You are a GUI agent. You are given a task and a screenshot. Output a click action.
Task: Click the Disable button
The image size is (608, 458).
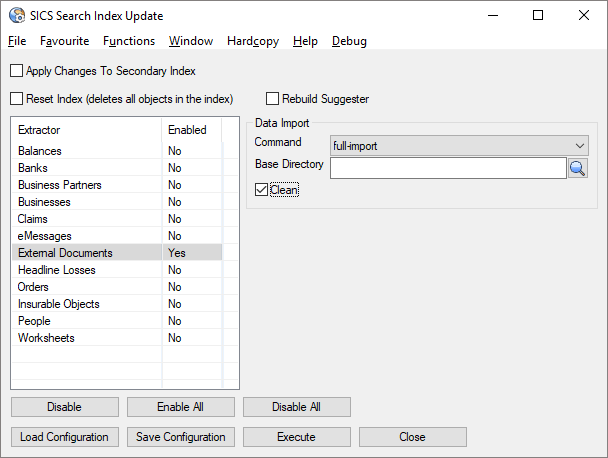tap(65, 407)
